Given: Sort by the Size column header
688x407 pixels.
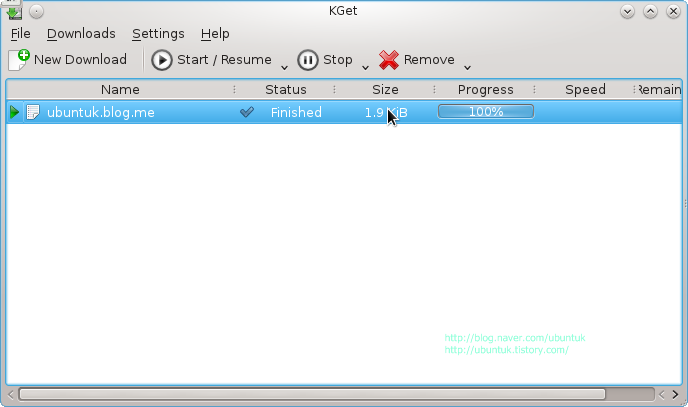Looking at the screenshot, I should pos(385,89).
